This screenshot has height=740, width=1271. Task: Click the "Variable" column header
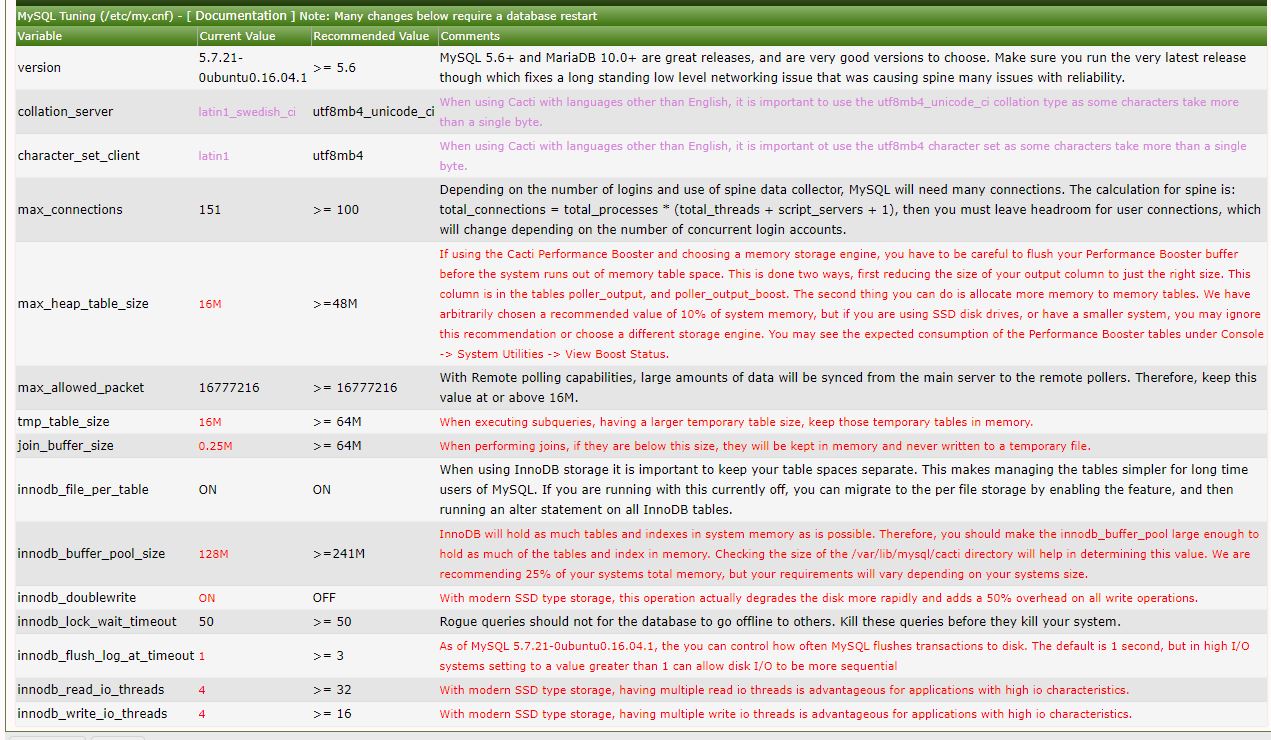click(40, 36)
